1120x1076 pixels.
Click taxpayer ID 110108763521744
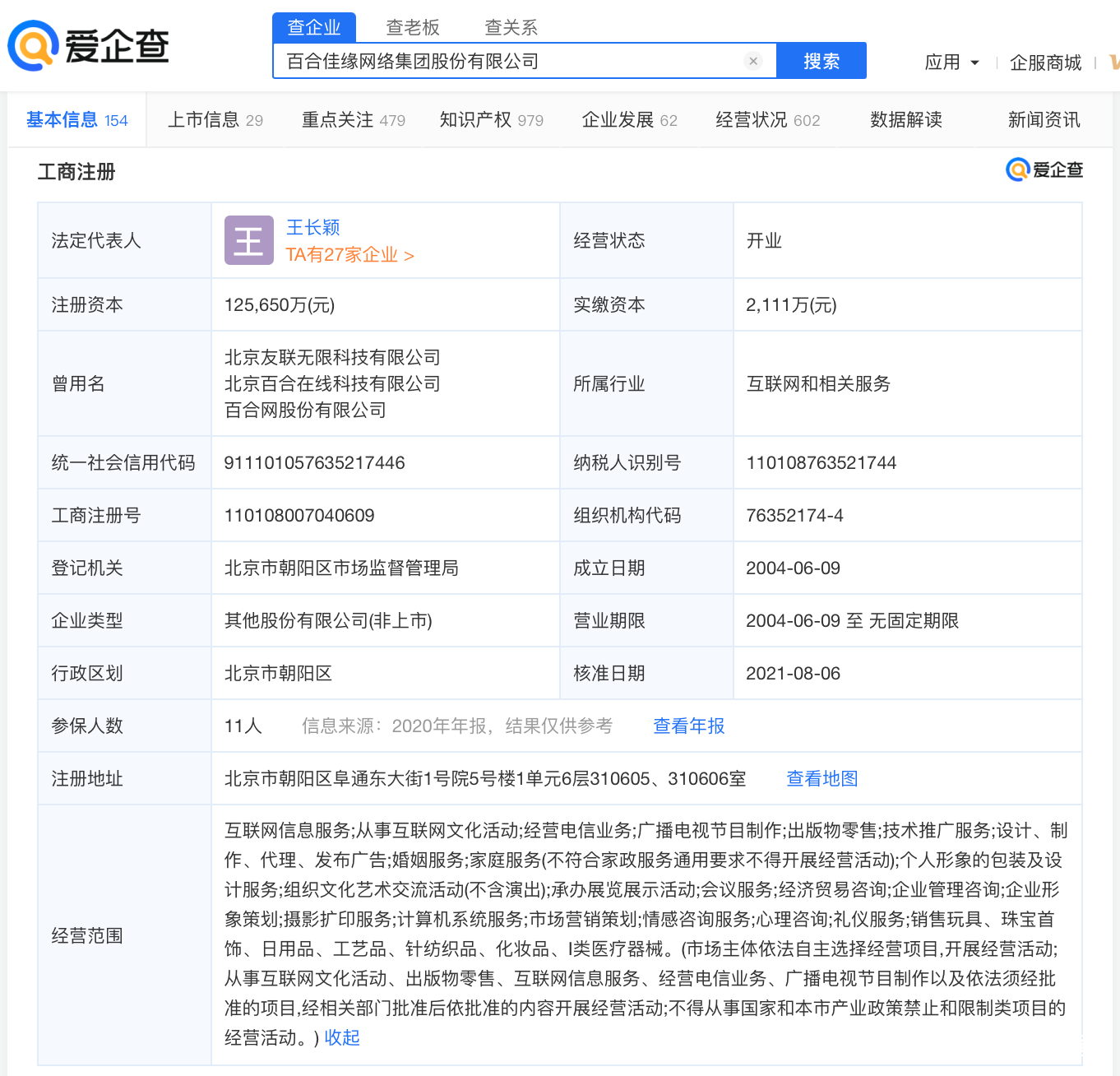(x=821, y=463)
